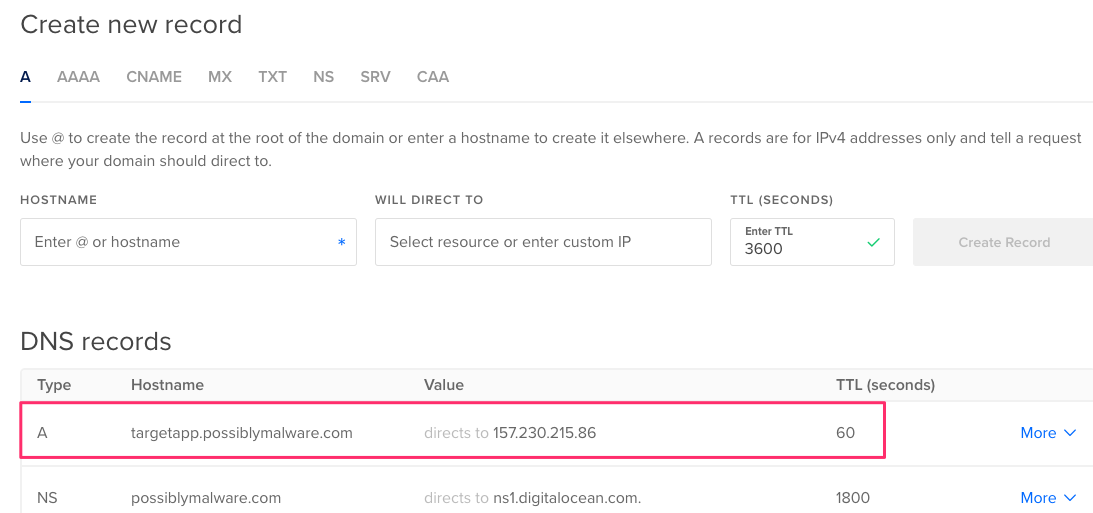
Task: Click the TTL field showing 3600
Action: (812, 242)
